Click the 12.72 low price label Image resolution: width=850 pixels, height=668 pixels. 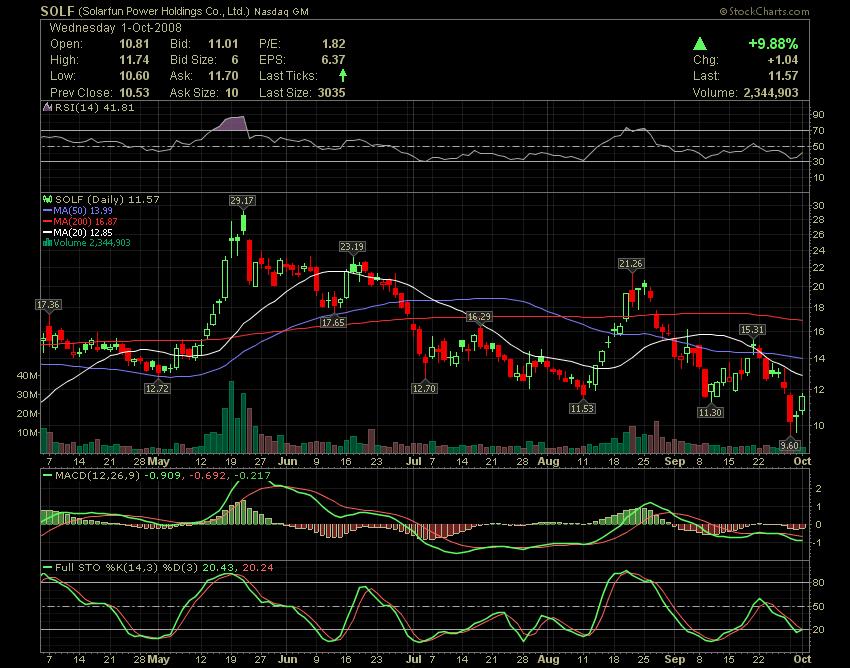(157, 388)
